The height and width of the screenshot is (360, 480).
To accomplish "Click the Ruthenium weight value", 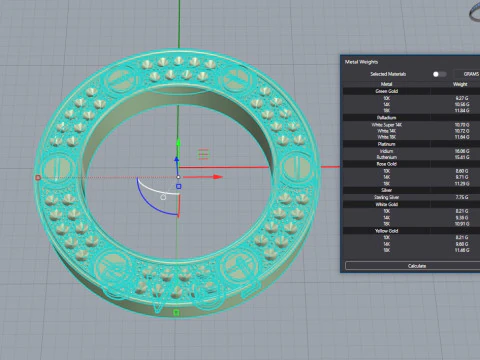I will click(462, 157).
